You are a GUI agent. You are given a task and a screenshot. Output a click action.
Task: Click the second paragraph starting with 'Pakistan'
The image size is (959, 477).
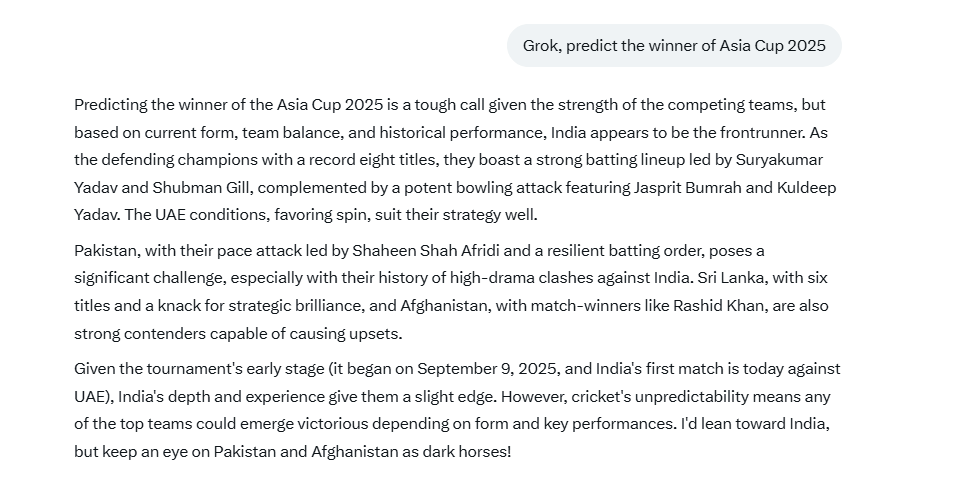(451, 292)
